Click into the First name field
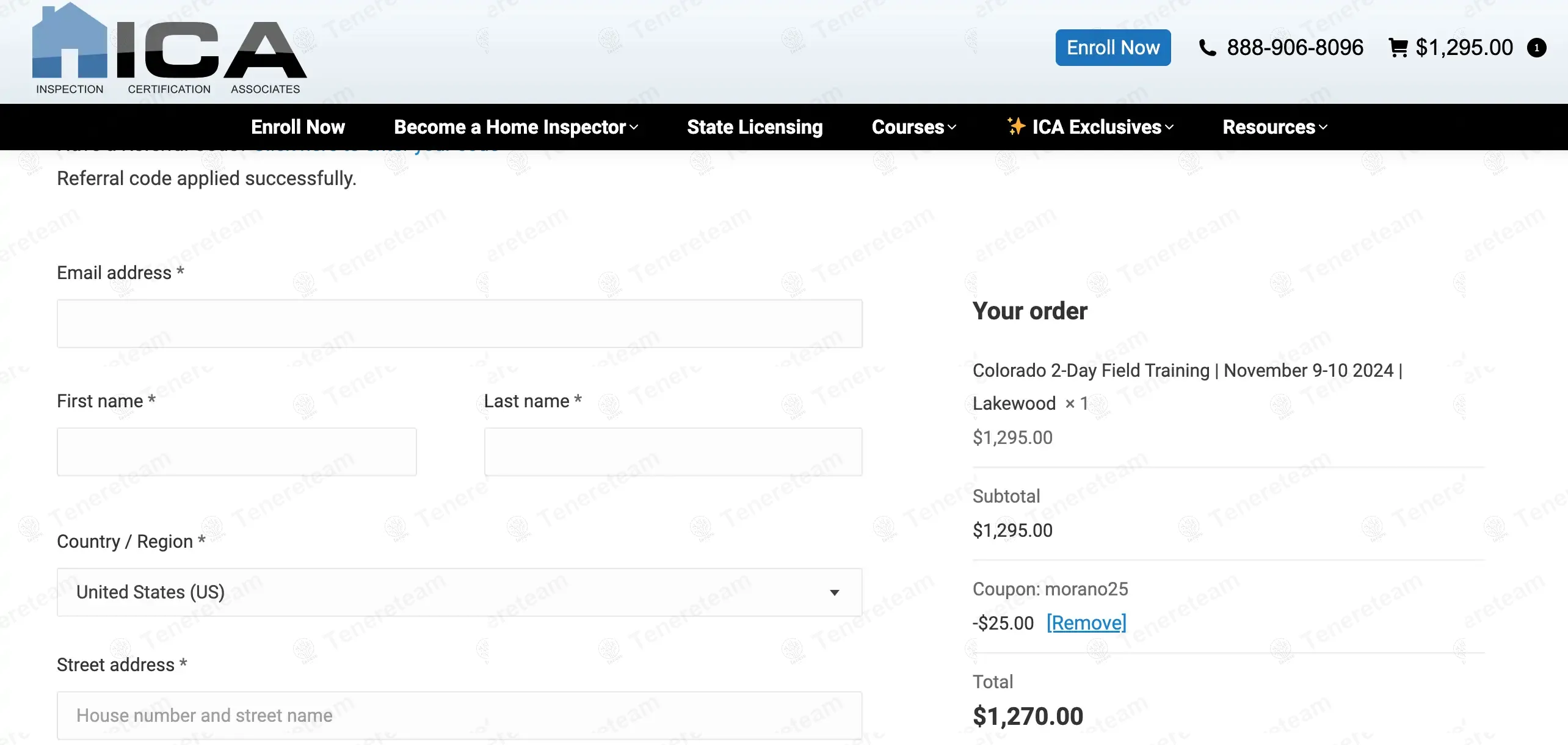This screenshot has width=1568, height=745. click(x=236, y=452)
